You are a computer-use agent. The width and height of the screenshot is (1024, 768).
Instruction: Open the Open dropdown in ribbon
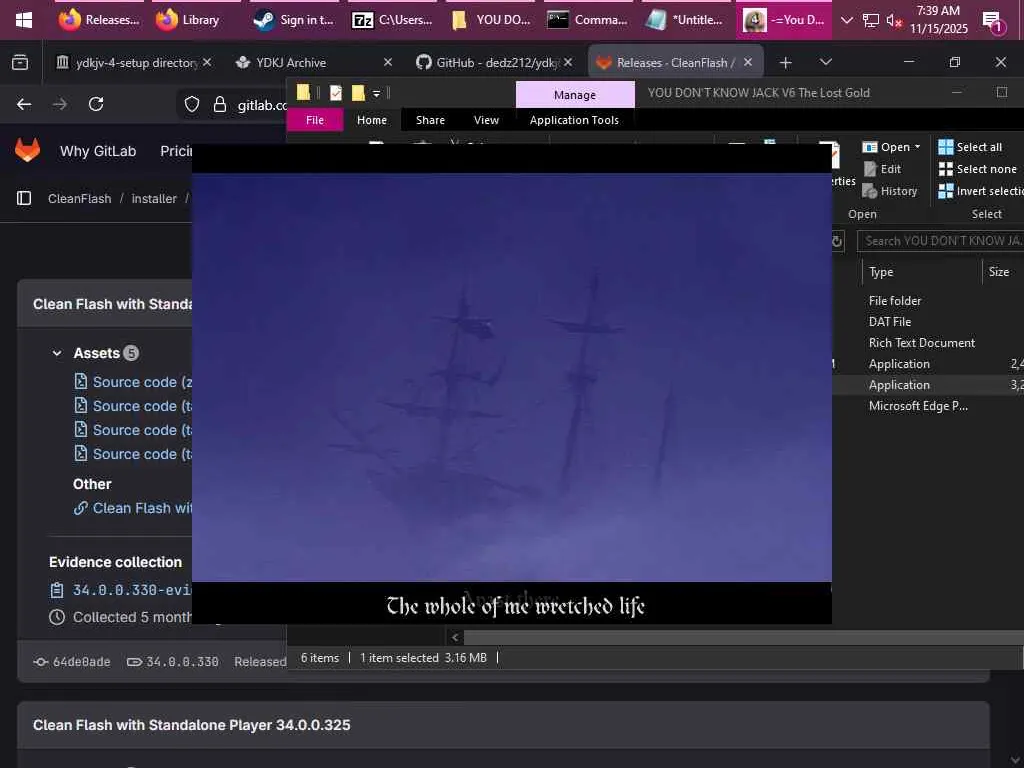coord(891,147)
